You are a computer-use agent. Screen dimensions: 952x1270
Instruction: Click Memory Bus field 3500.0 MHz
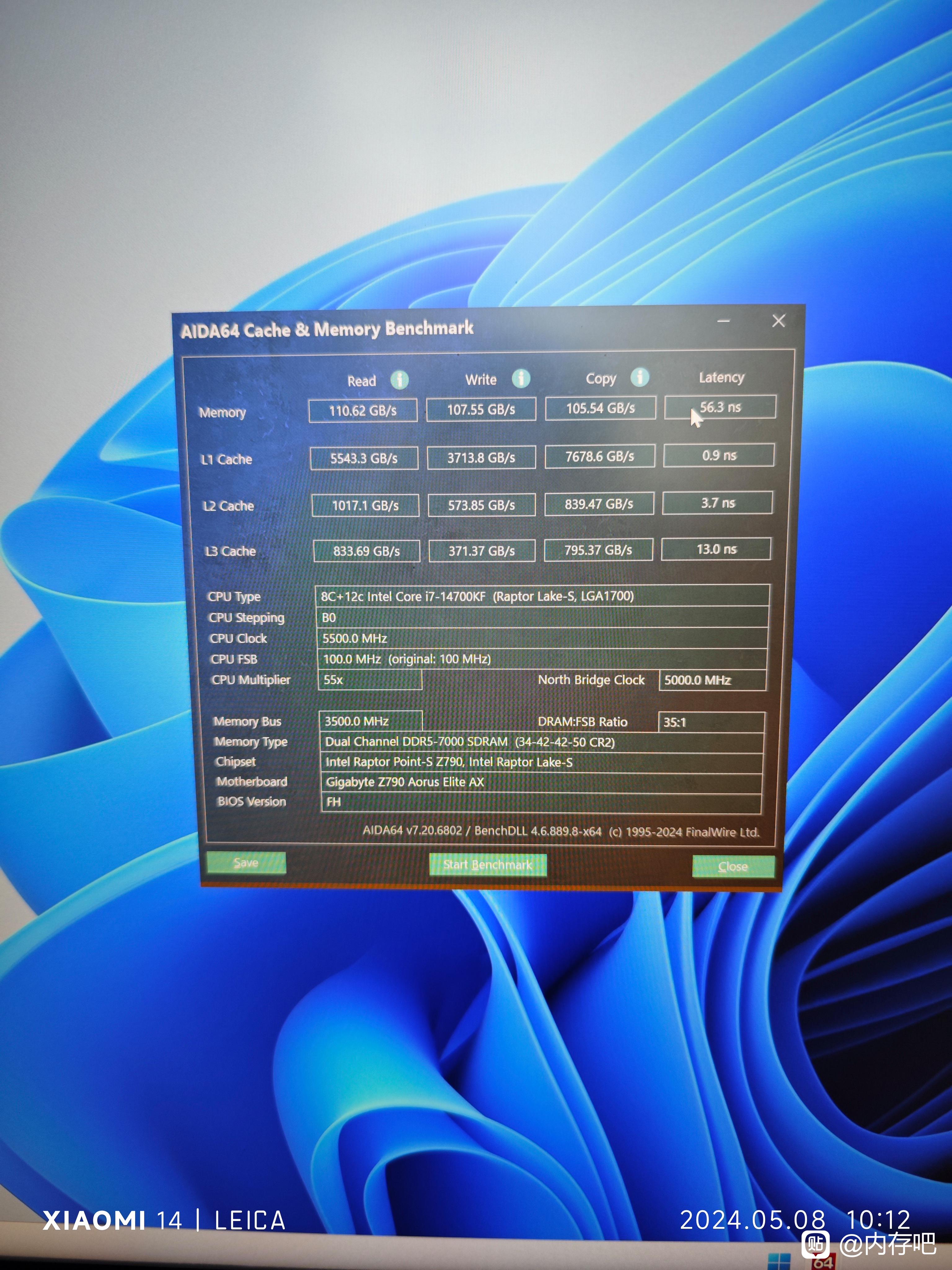point(371,721)
